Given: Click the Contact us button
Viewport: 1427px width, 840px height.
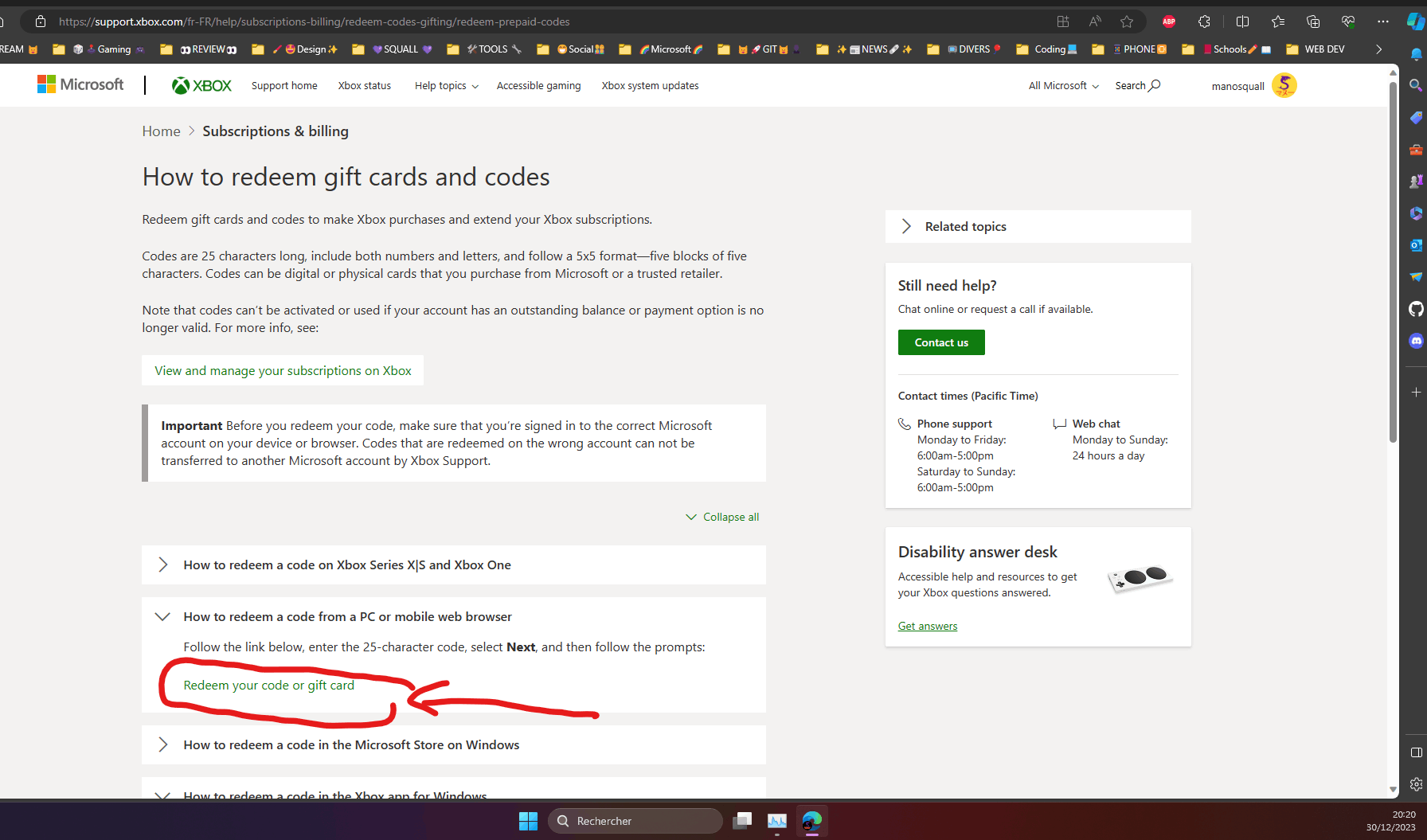Looking at the screenshot, I should pyautogui.click(x=941, y=342).
